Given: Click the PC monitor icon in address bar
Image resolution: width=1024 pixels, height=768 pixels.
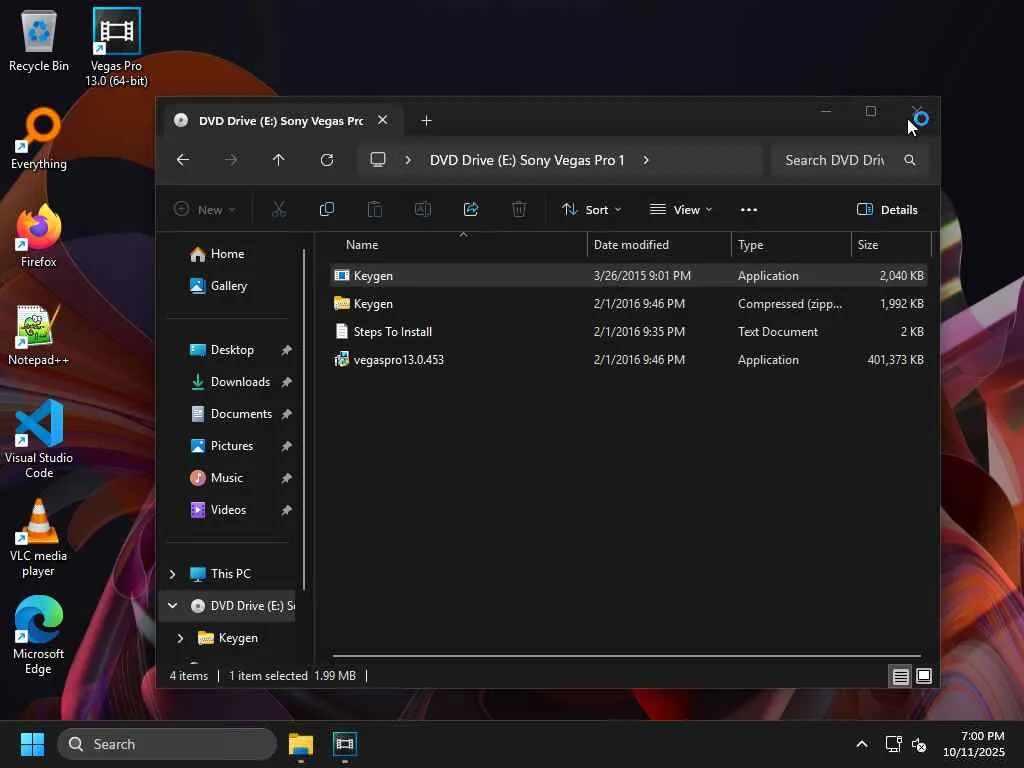Looking at the screenshot, I should pyautogui.click(x=377, y=160).
